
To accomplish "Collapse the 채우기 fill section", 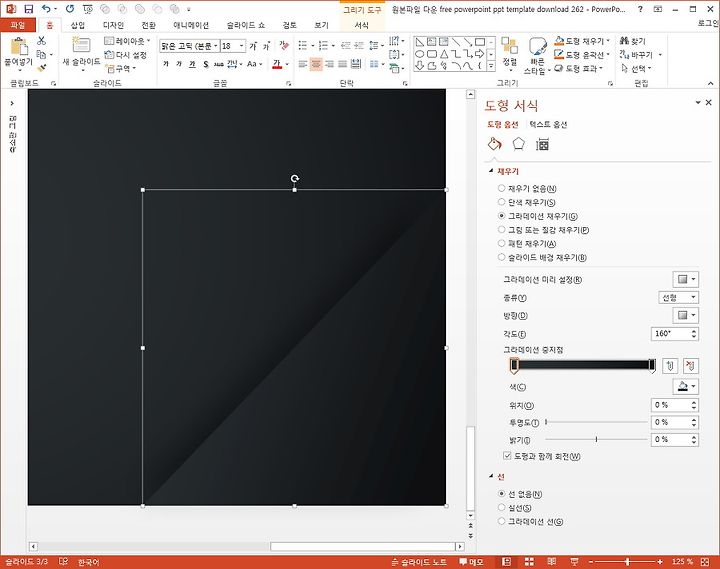I will point(491,171).
